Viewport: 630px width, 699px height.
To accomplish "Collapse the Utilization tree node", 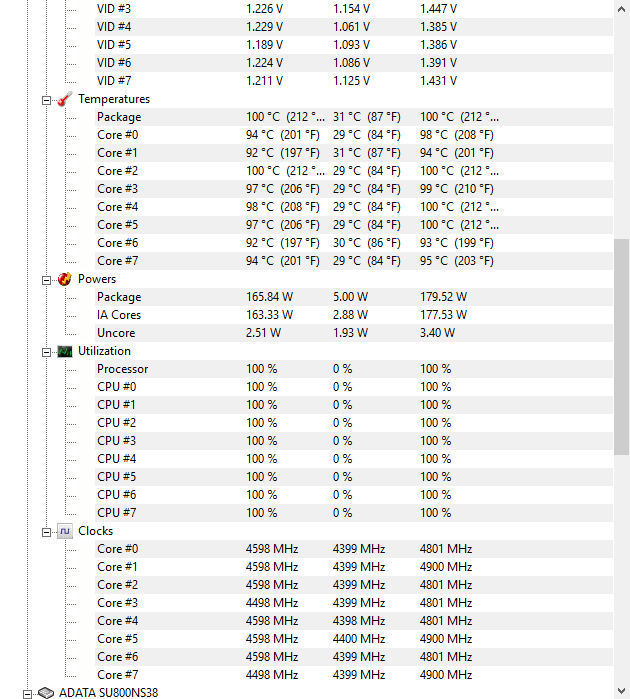I will (x=46, y=352).
